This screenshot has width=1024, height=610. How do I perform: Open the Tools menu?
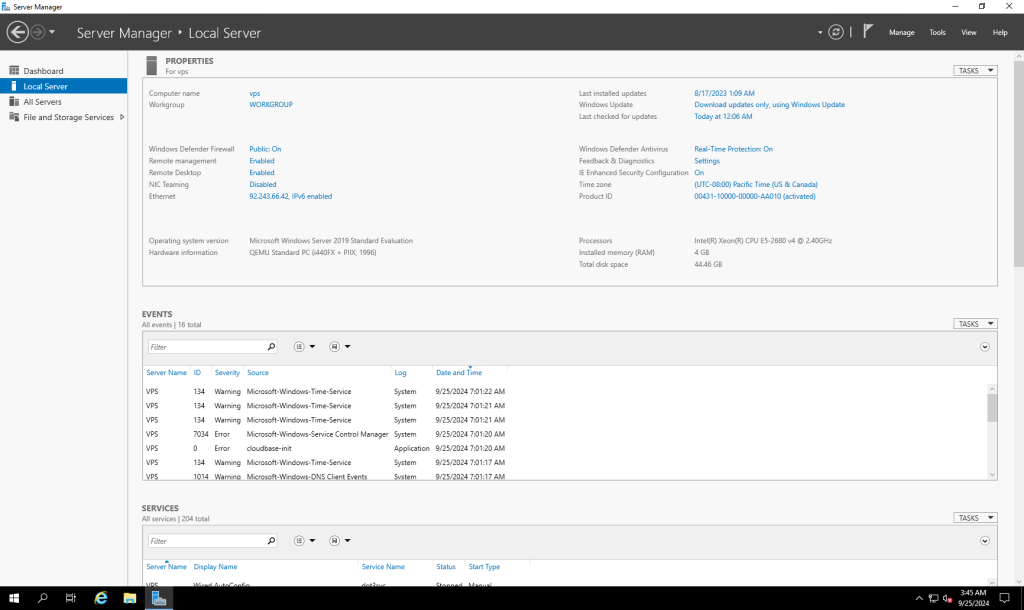[x=937, y=32]
